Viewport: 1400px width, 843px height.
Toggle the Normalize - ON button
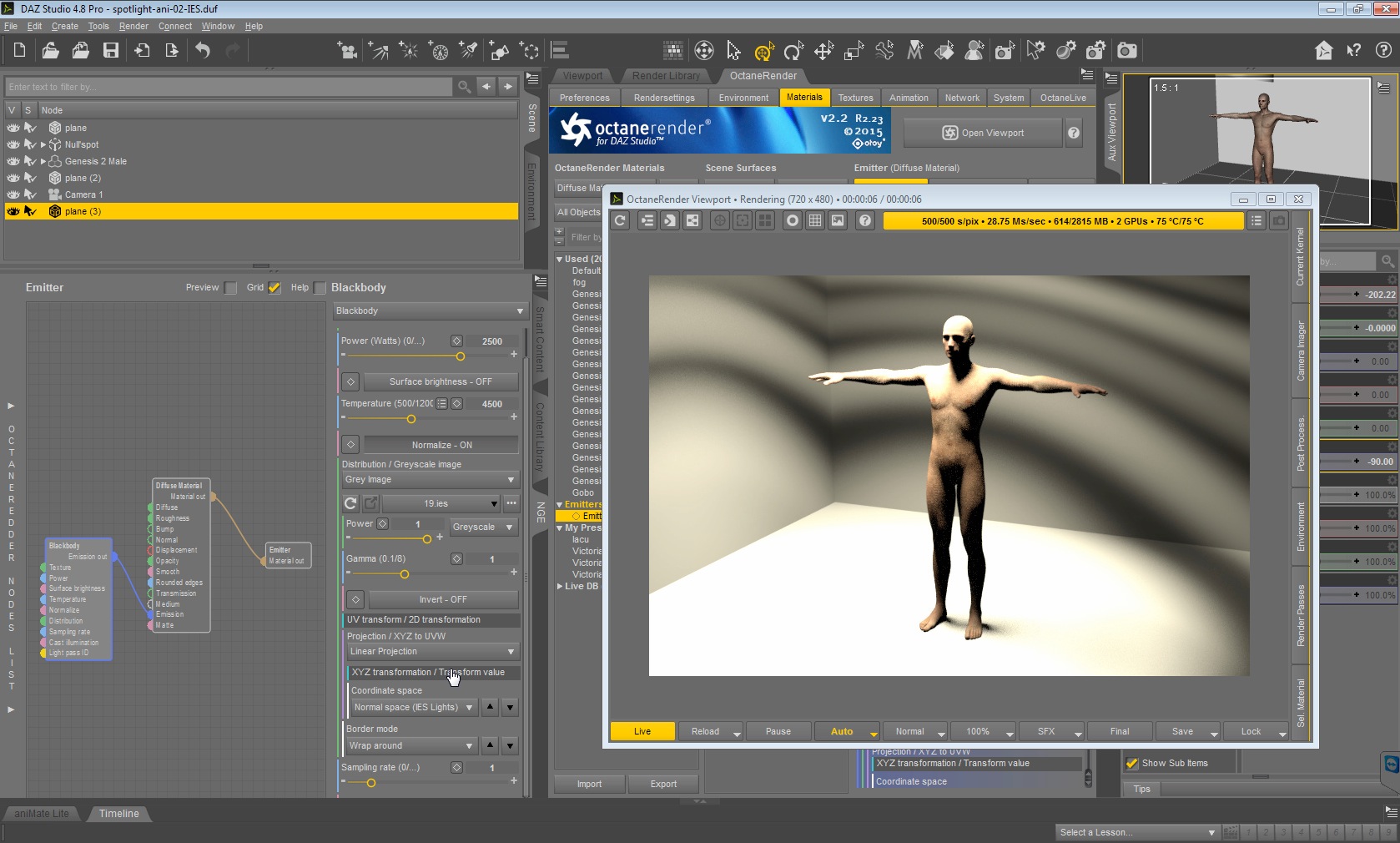coord(441,445)
